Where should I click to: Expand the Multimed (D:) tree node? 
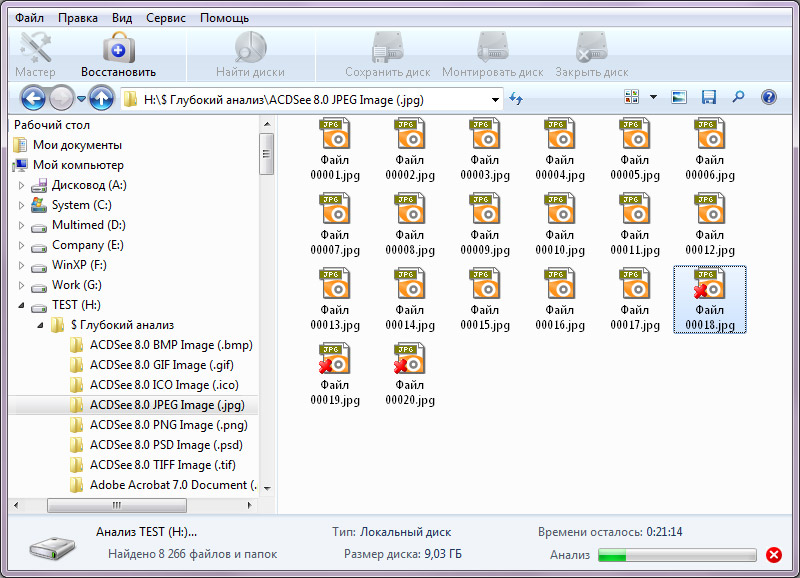click(x=21, y=225)
